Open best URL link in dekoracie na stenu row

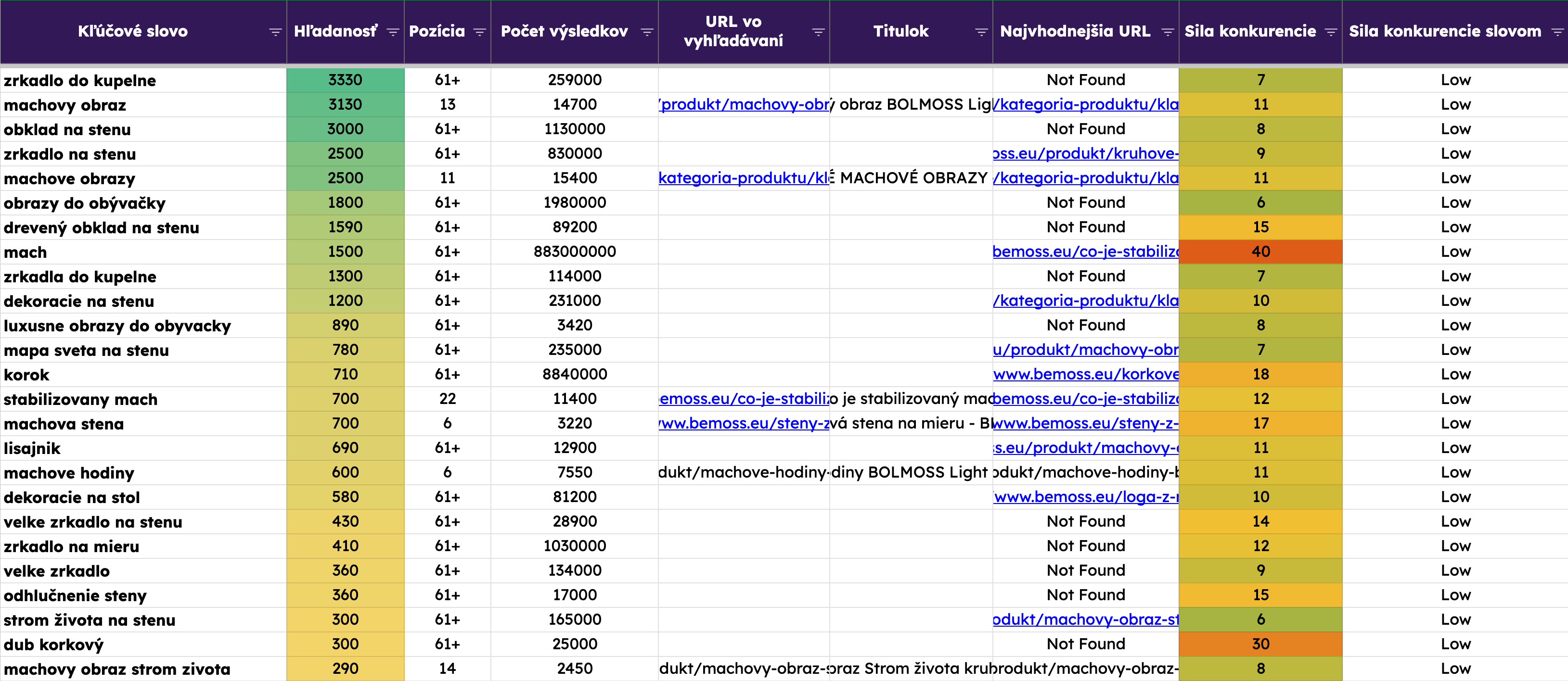tap(1086, 301)
